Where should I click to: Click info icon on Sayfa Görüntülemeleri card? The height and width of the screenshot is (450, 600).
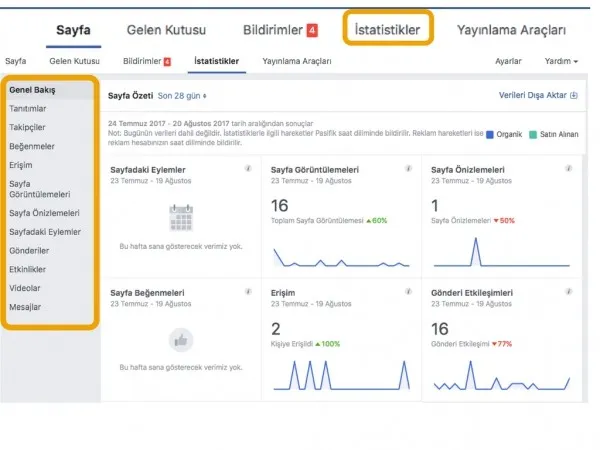408,168
